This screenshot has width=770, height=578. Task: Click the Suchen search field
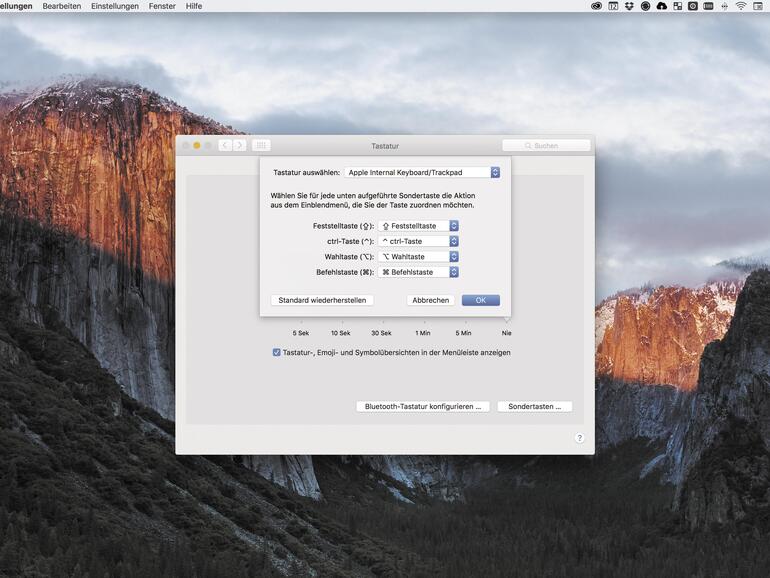[x=546, y=145]
